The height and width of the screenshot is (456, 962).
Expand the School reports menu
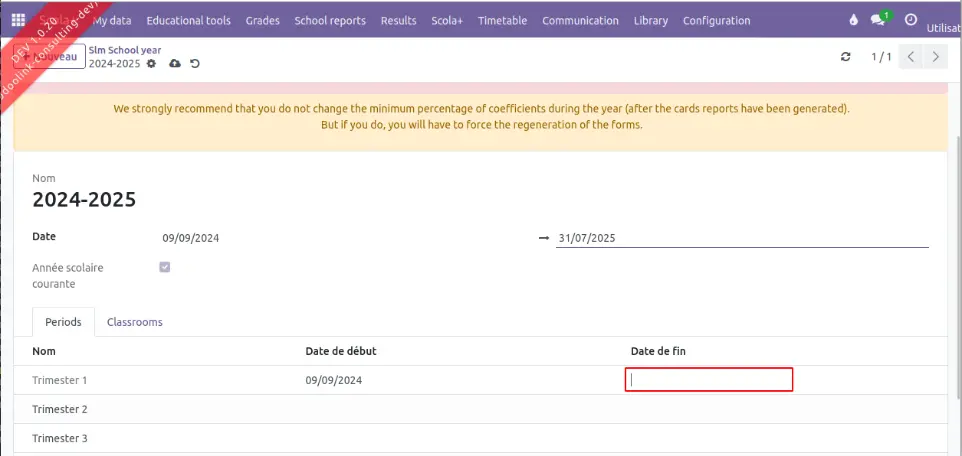(x=330, y=20)
